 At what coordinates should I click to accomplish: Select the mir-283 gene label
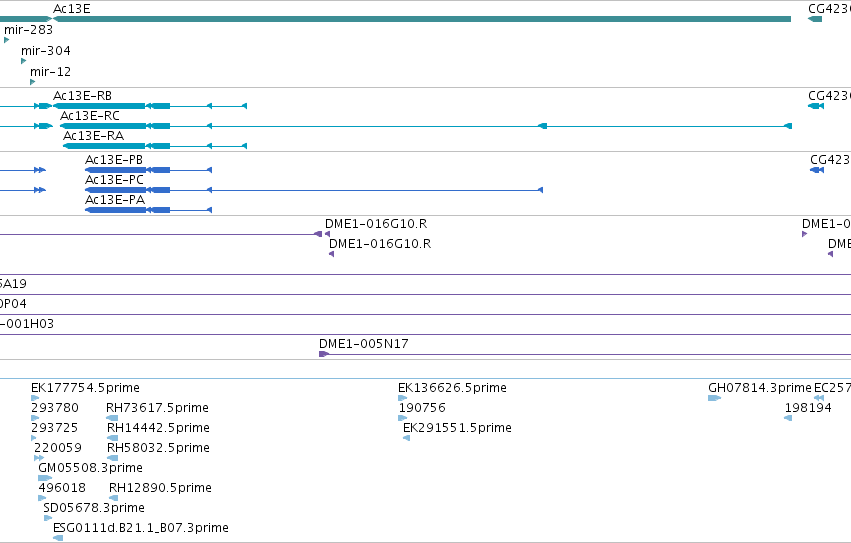pyautogui.click(x=28, y=30)
